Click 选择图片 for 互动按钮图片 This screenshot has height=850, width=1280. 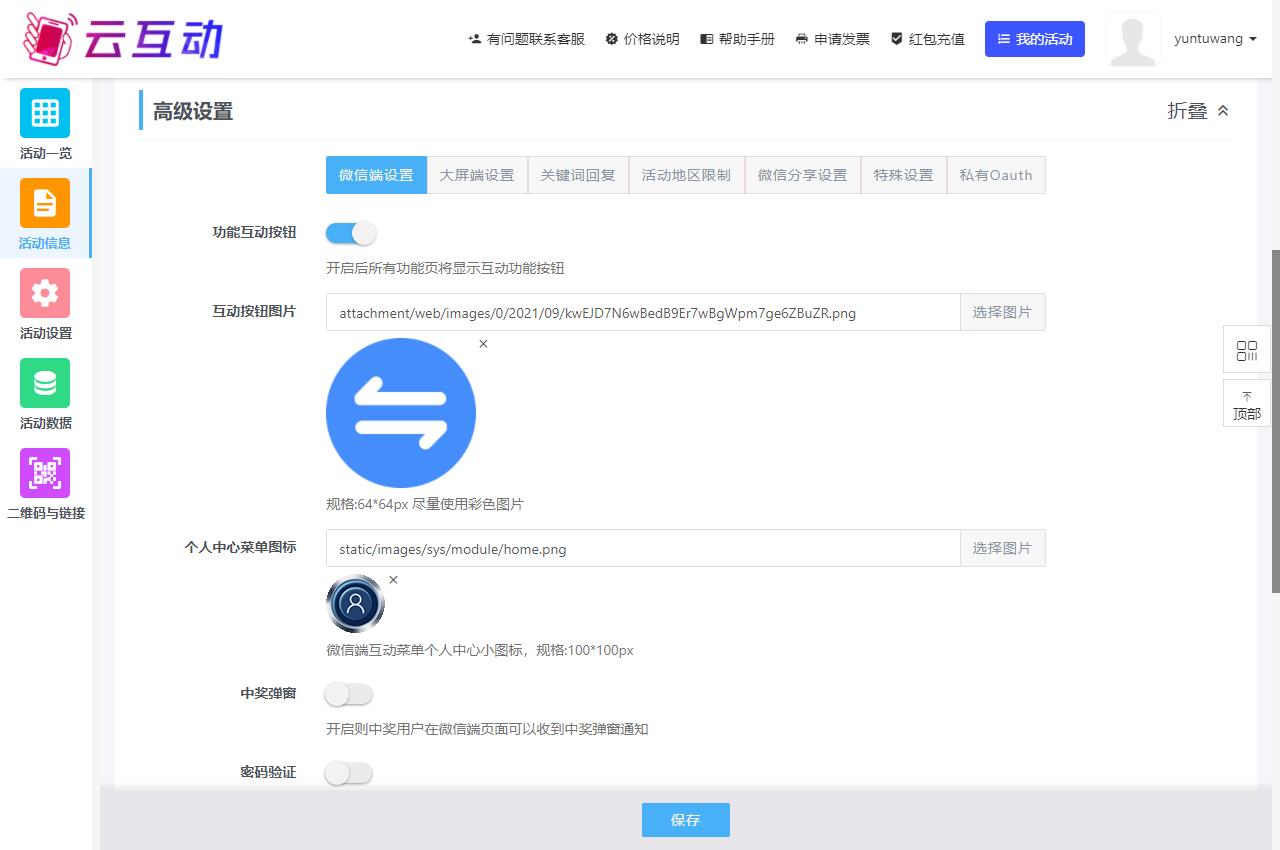tap(1002, 312)
